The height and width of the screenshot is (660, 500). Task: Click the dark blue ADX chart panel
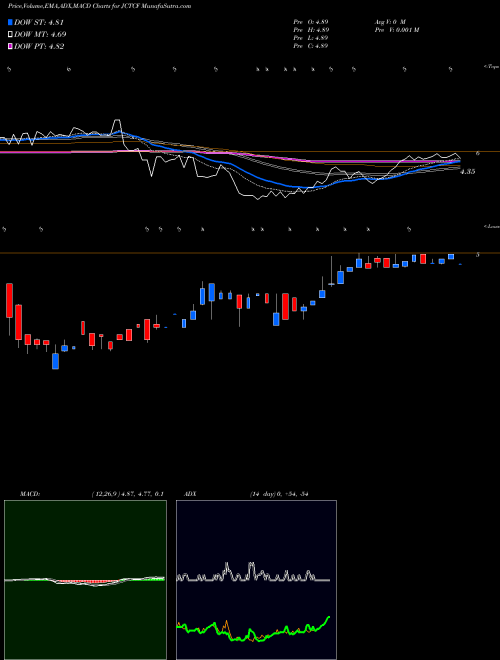coord(256,580)
